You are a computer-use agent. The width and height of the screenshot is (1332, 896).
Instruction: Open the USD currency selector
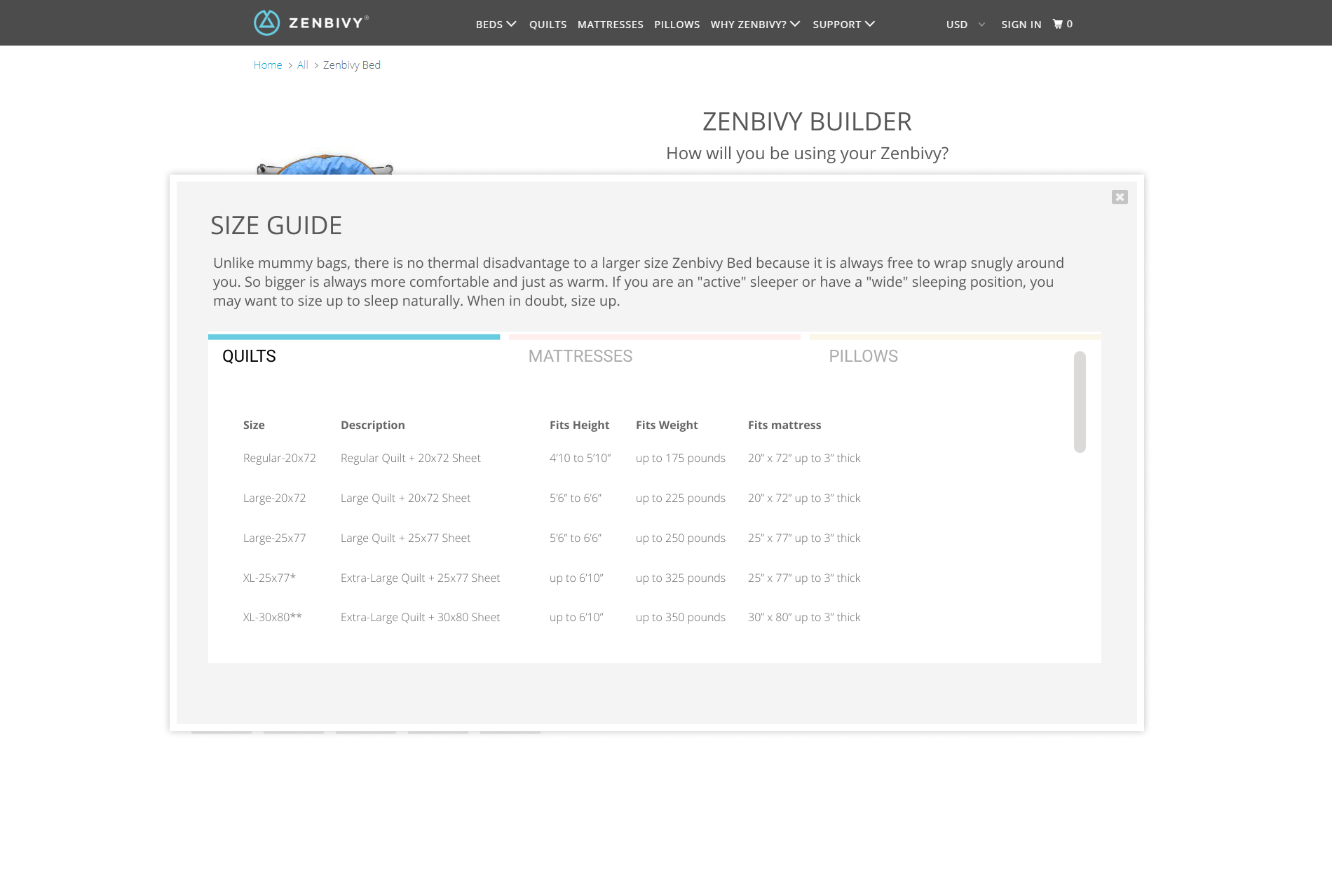[x=965, y=24]
